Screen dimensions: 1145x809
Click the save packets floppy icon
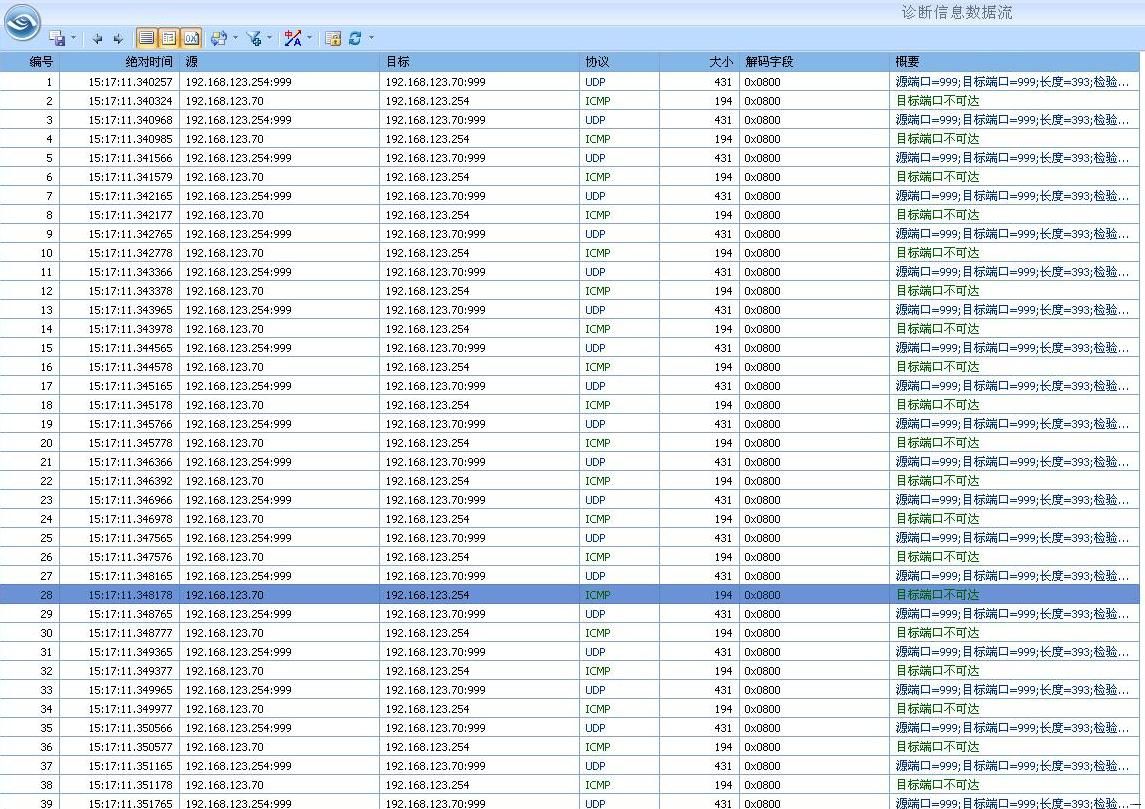point(58,38)
